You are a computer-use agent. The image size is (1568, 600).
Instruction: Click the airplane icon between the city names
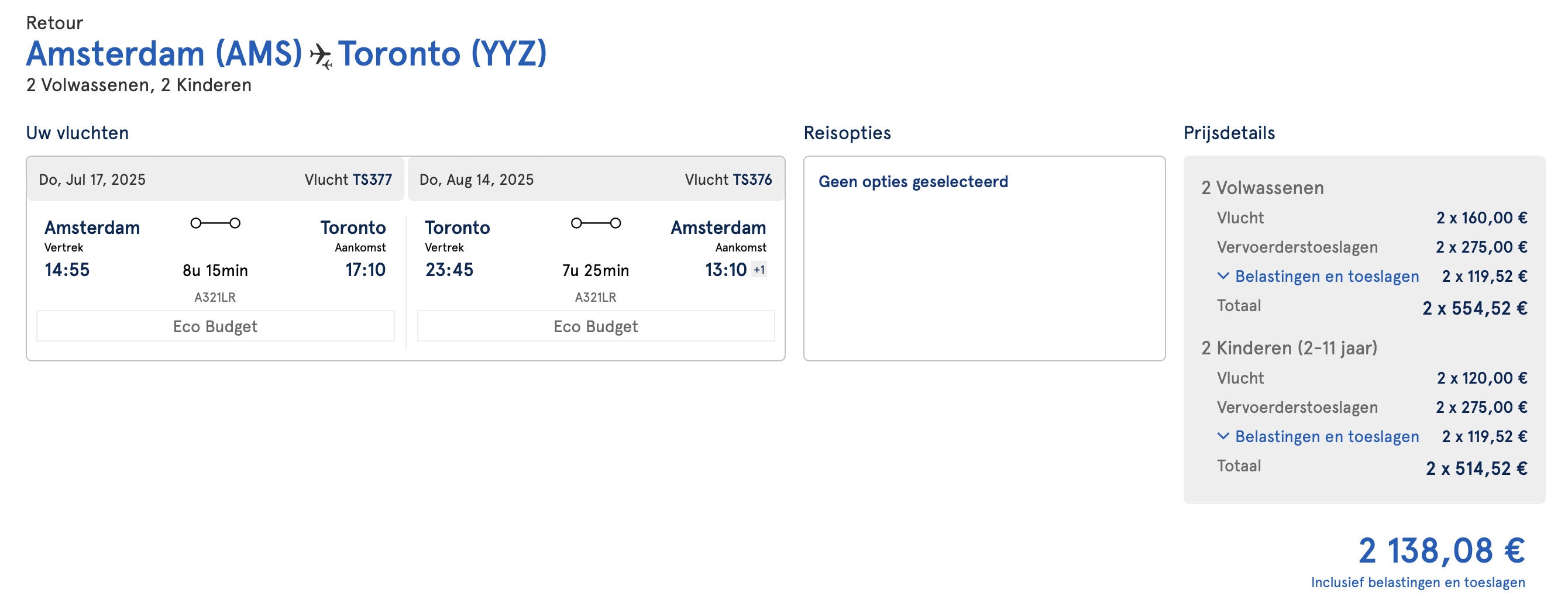[320, 56]
